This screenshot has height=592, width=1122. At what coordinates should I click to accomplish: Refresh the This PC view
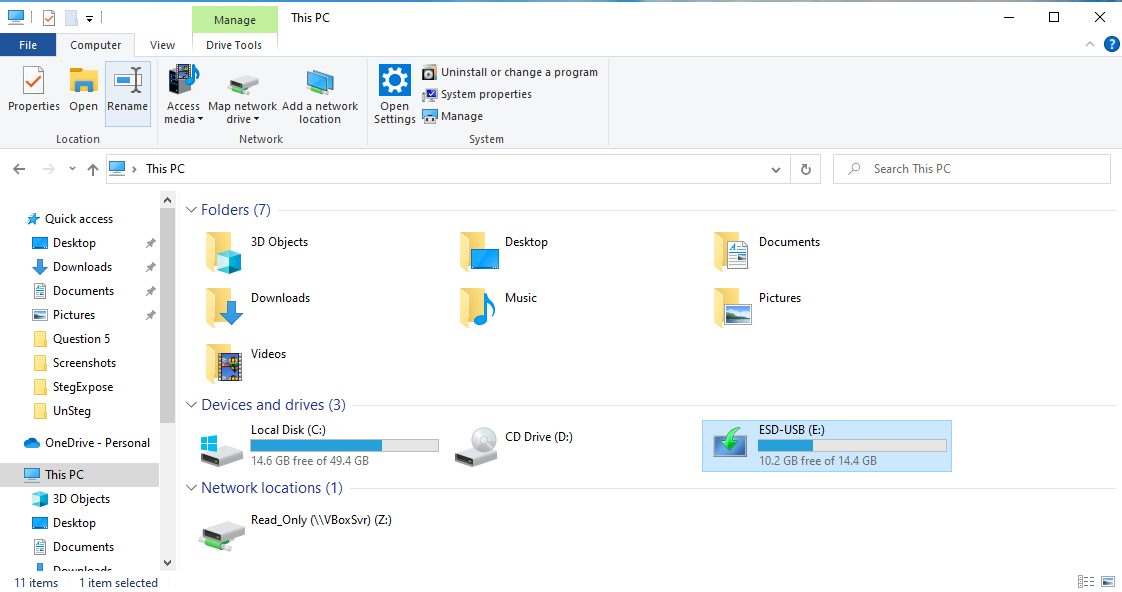click(806, 170)
